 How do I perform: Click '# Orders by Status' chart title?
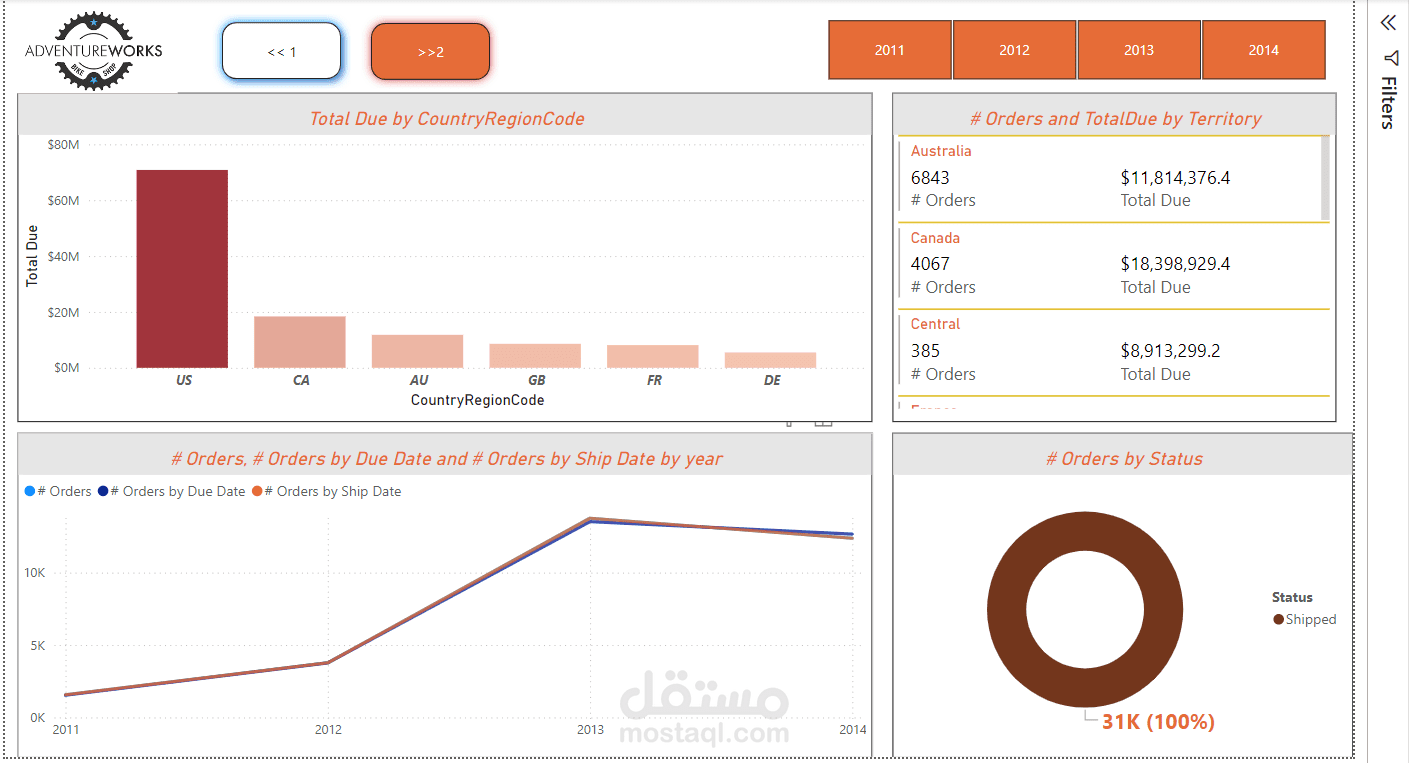[1124, 459]
